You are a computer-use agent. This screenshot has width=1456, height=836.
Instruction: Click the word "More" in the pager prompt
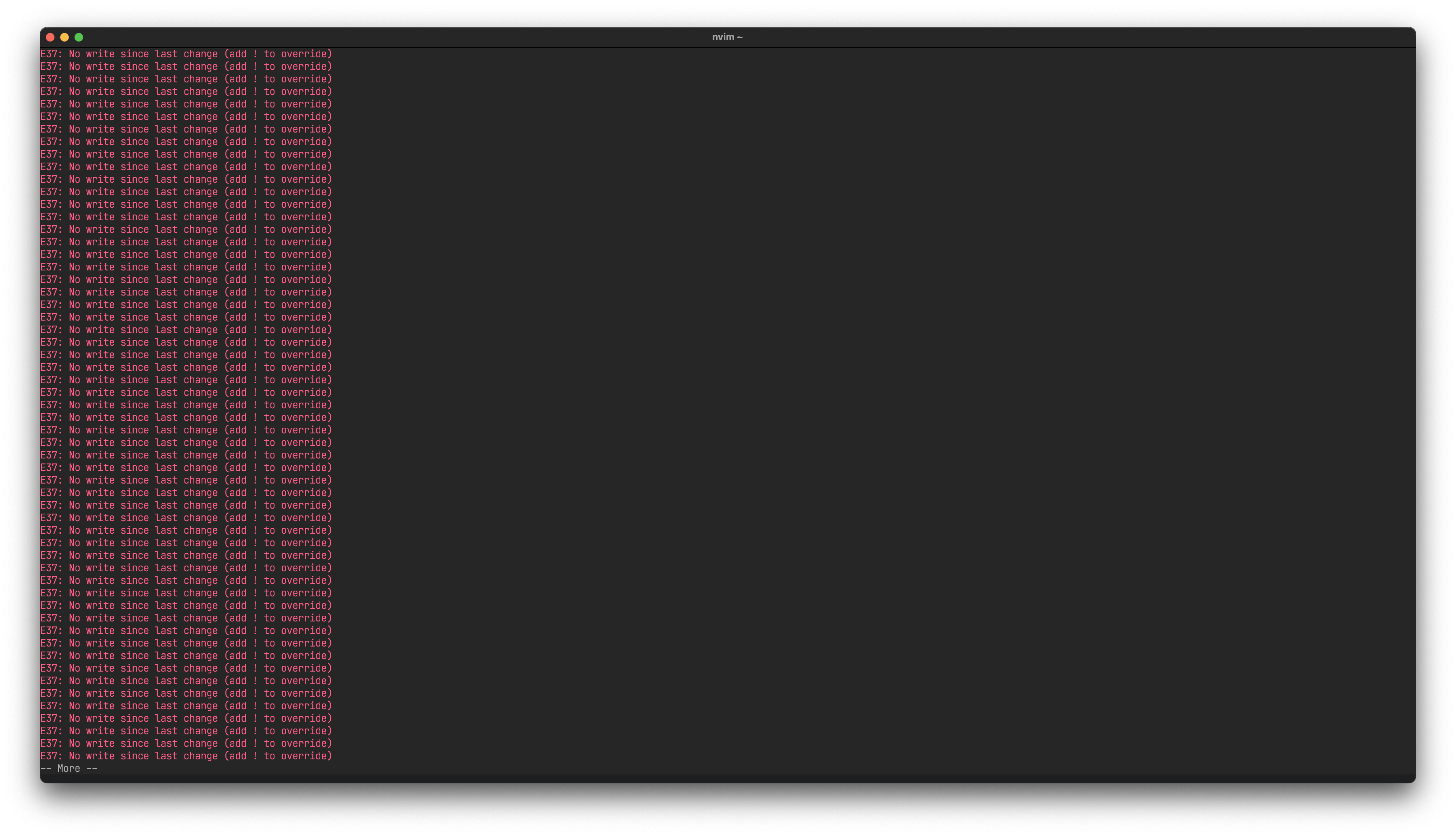(69, 768)
